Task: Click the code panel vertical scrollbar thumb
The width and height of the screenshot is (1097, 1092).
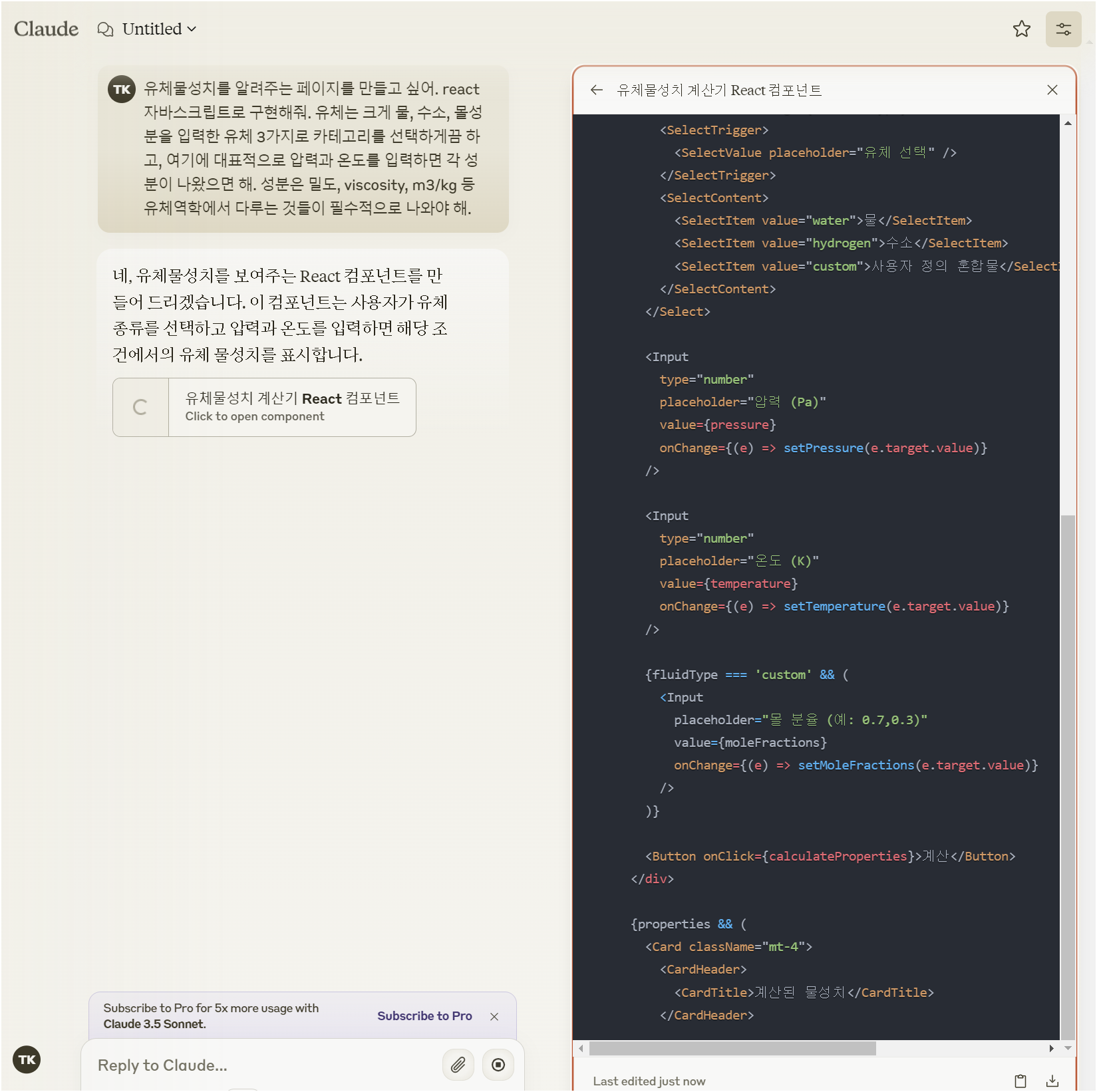Action: click(x=1067, y=776)
